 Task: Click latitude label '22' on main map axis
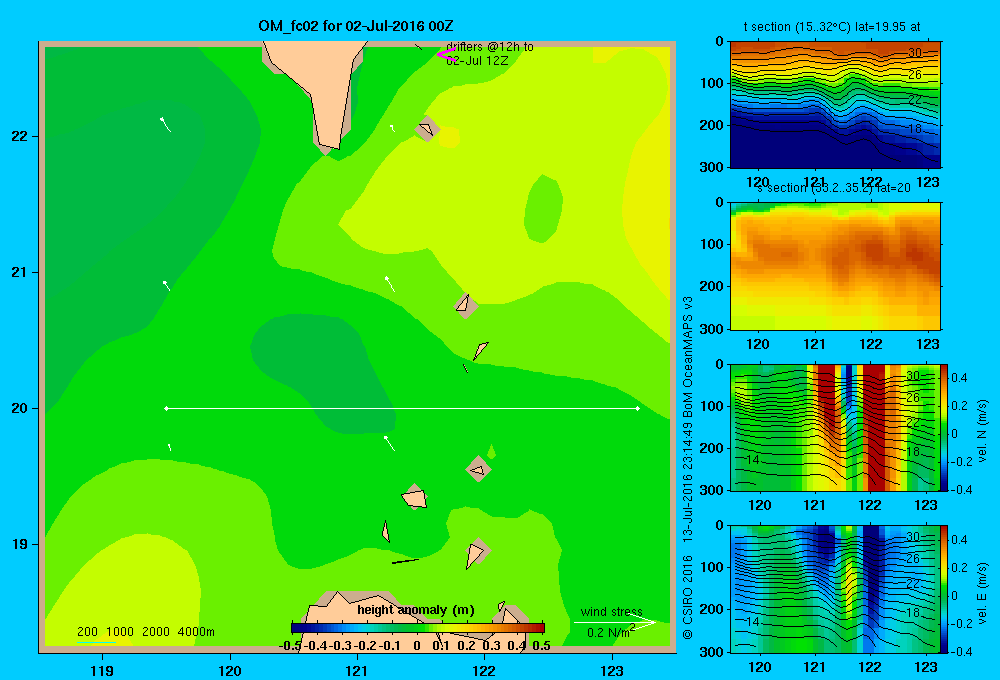point(19,137)
